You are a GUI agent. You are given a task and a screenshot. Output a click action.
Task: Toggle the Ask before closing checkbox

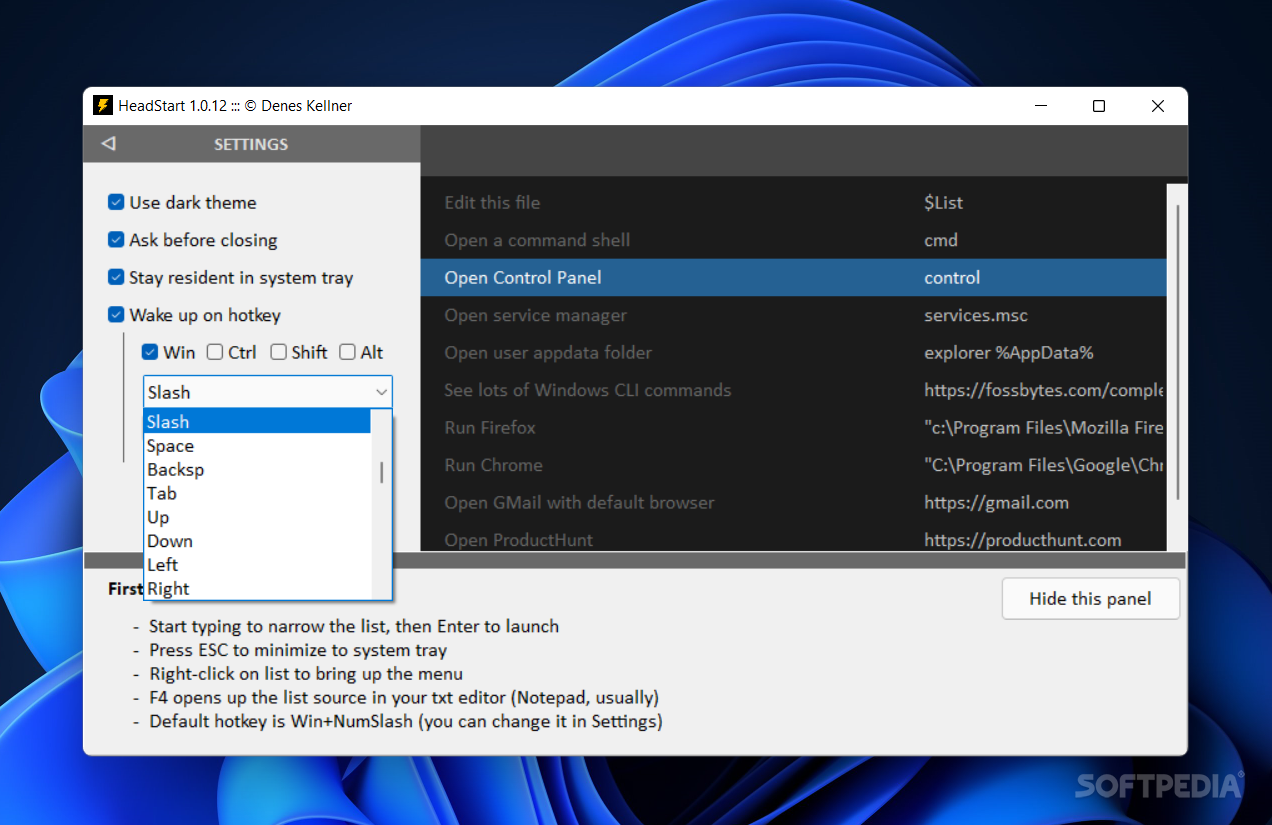(x=116, y=240)
